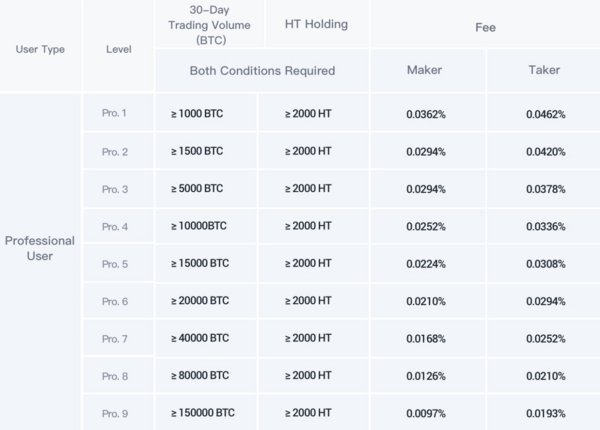600x430 pixels.
Task: Select the Level column header
Action: [x=119, y=49]
